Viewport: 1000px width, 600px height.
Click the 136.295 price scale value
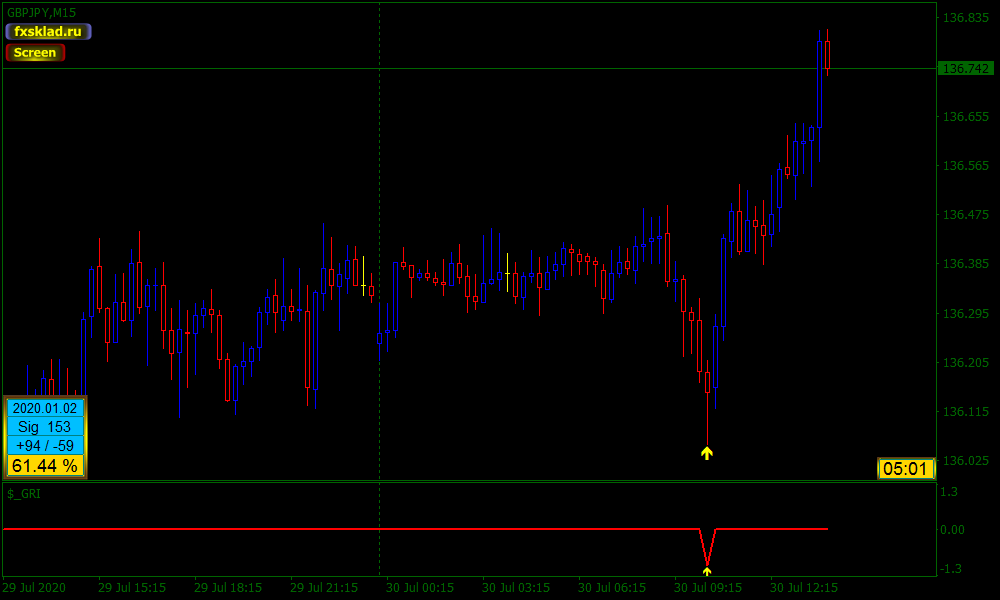click(x=966, y=313)
